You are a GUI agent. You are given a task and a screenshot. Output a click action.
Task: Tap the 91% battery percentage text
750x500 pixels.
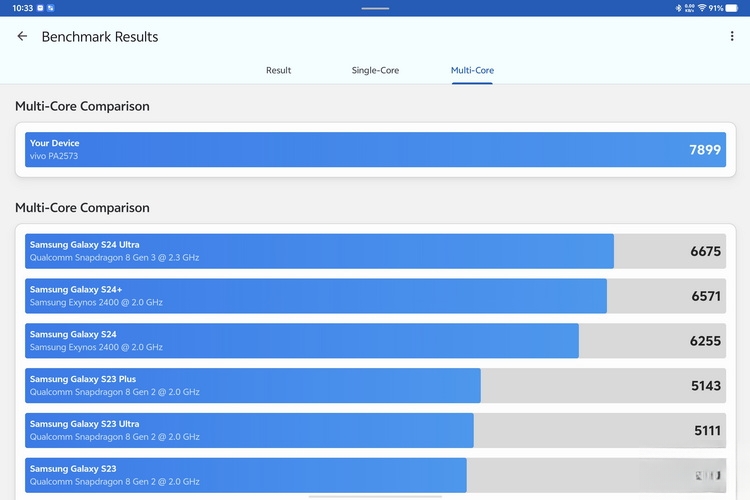716,8
